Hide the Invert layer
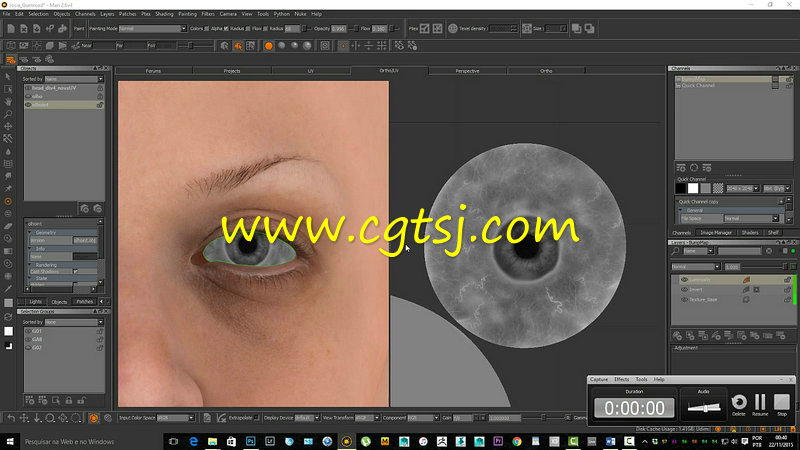800x450 pixels. point(685,290)
